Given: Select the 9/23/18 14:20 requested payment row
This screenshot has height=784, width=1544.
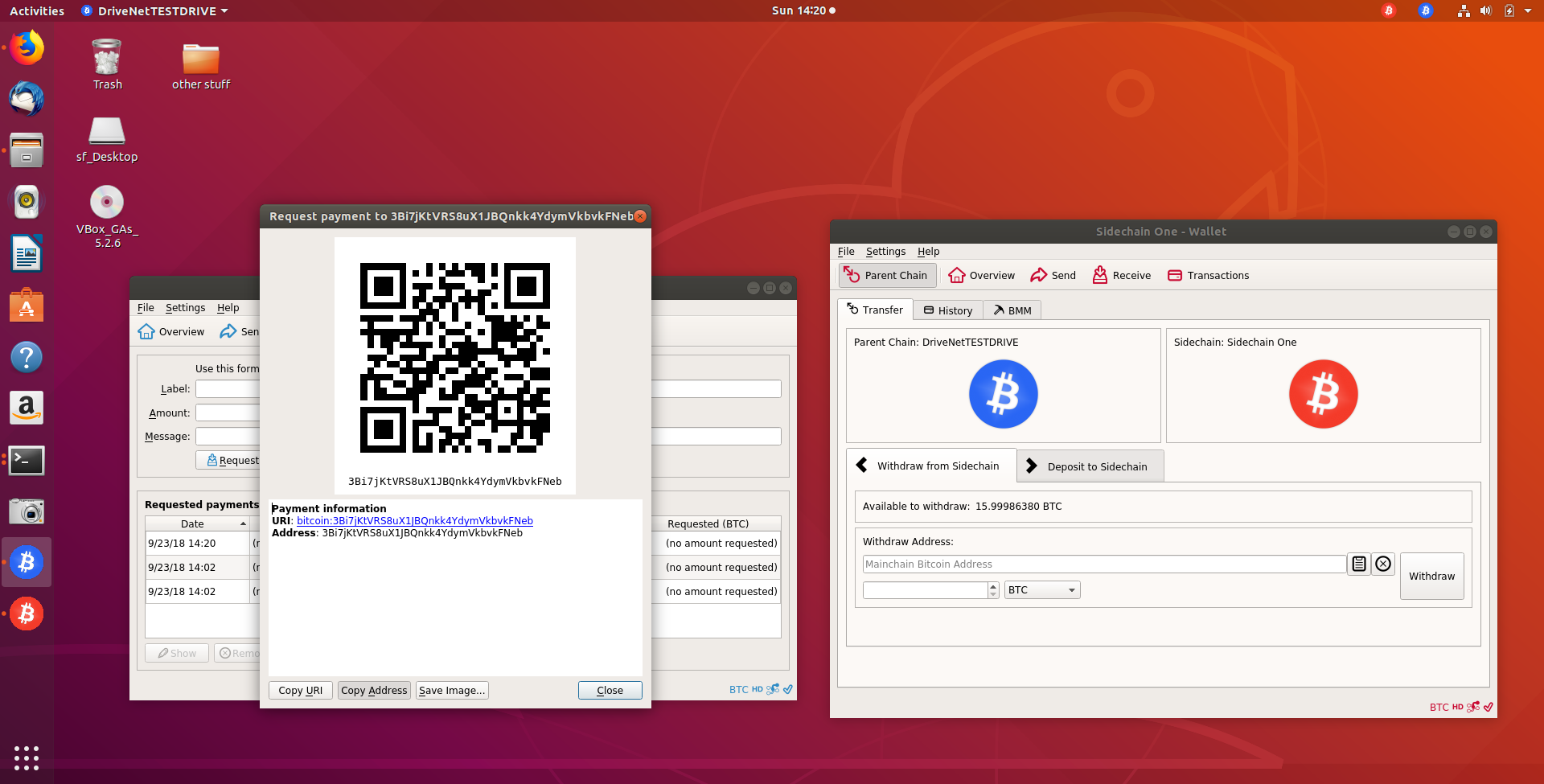Looking at the screenshot, I should tap(462, 543).
